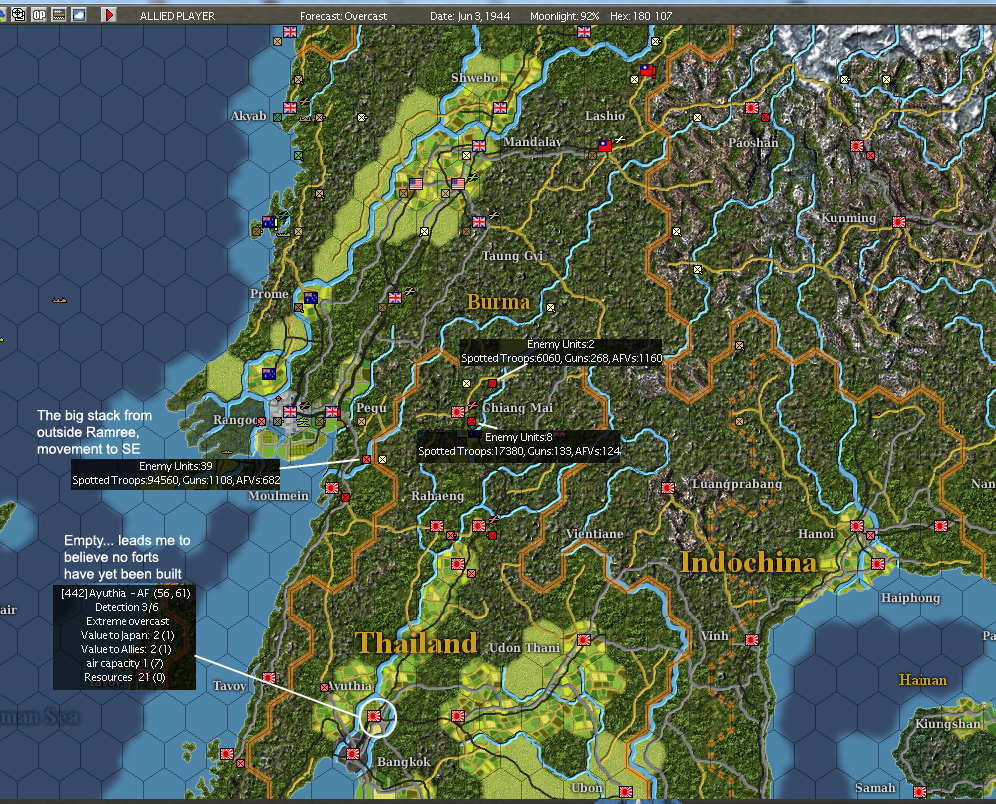The height and width of the screenshot is (804, 996).
Task: Select the Japanese flag at Haiphong
Action: click(x=878, y=563)
